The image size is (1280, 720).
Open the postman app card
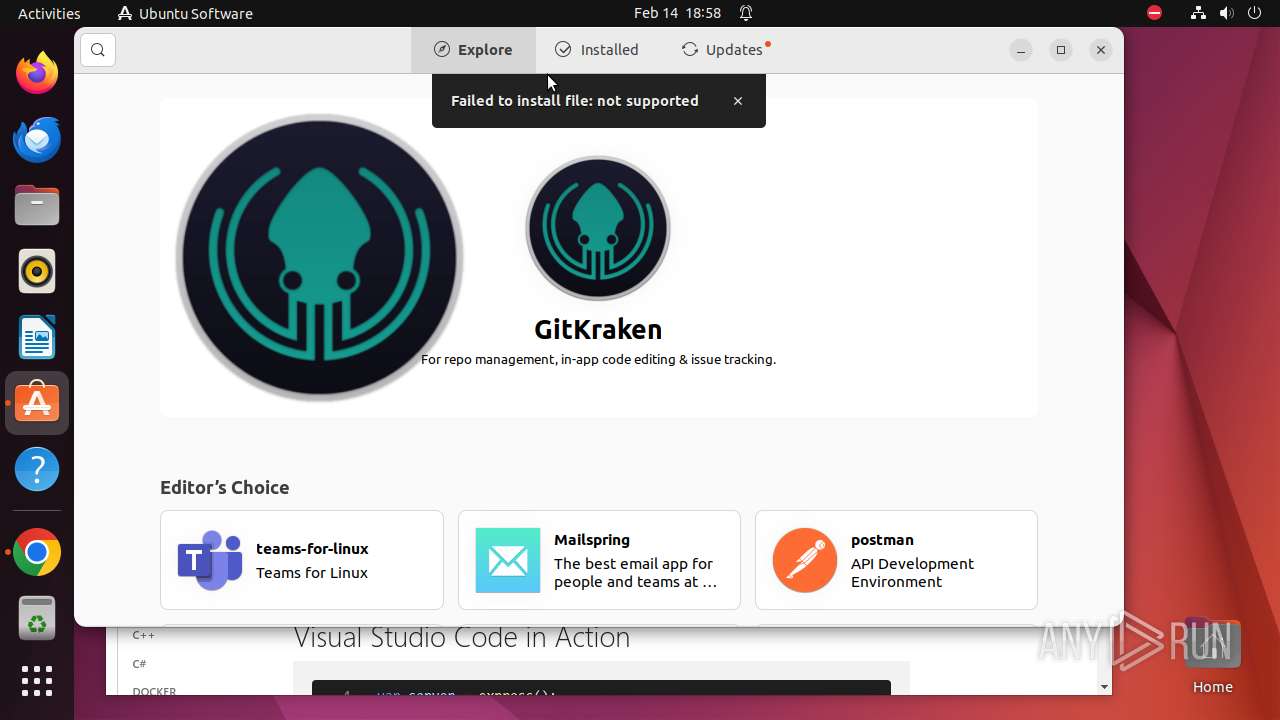(896, 560)
